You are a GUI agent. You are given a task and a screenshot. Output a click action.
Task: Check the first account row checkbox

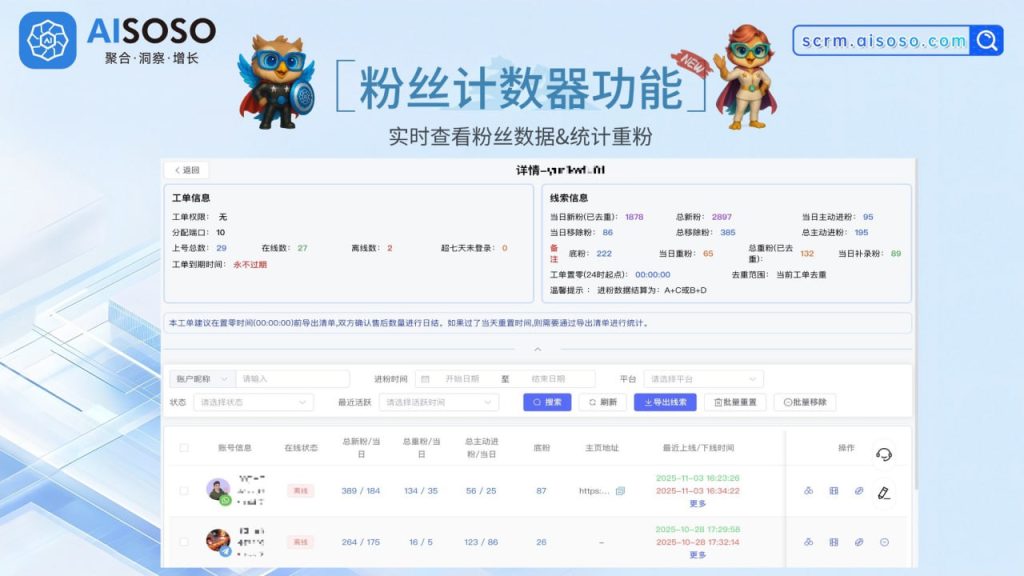[184, 491]
